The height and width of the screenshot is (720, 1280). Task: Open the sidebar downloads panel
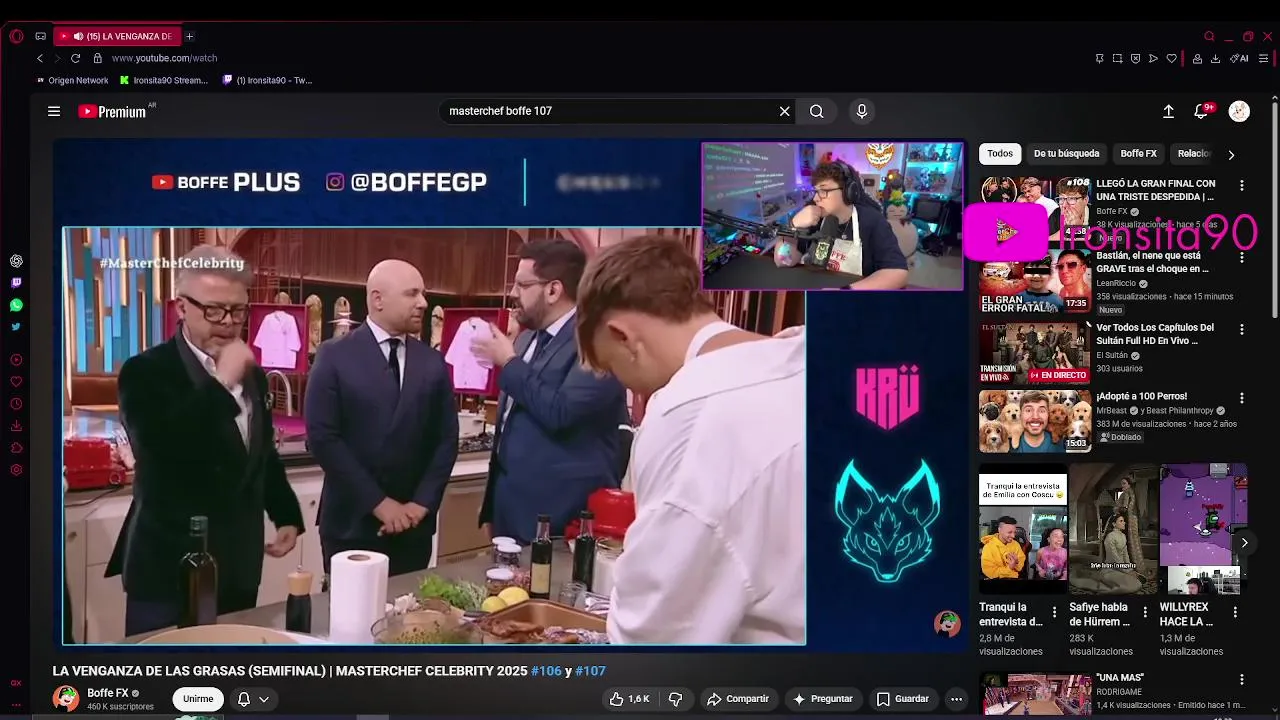pyautogui.click(x=16, y=426)
